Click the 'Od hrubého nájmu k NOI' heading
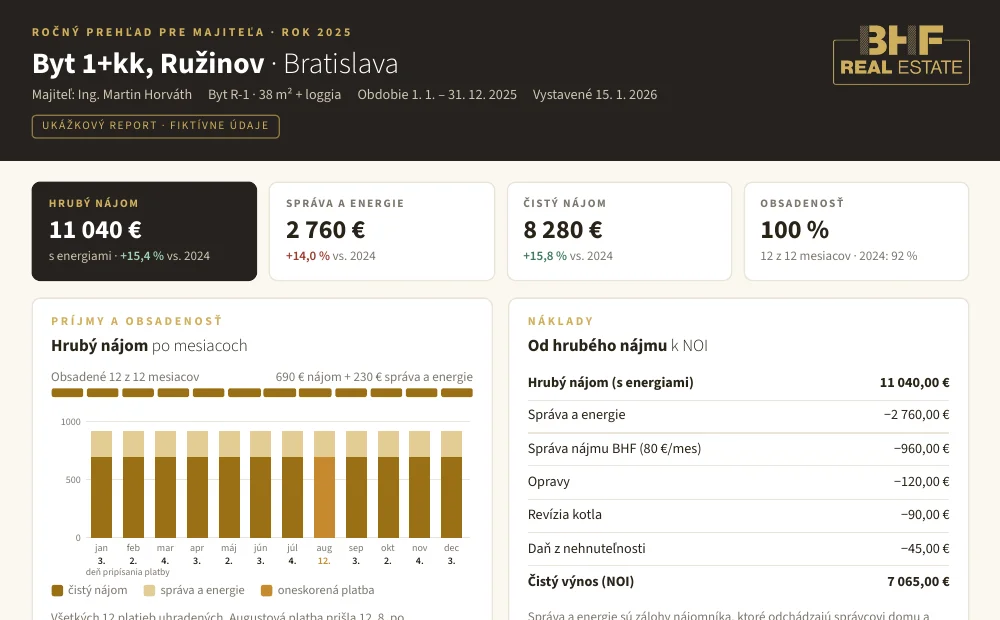This screenshot has height=620, width=1000. (617, 346)
